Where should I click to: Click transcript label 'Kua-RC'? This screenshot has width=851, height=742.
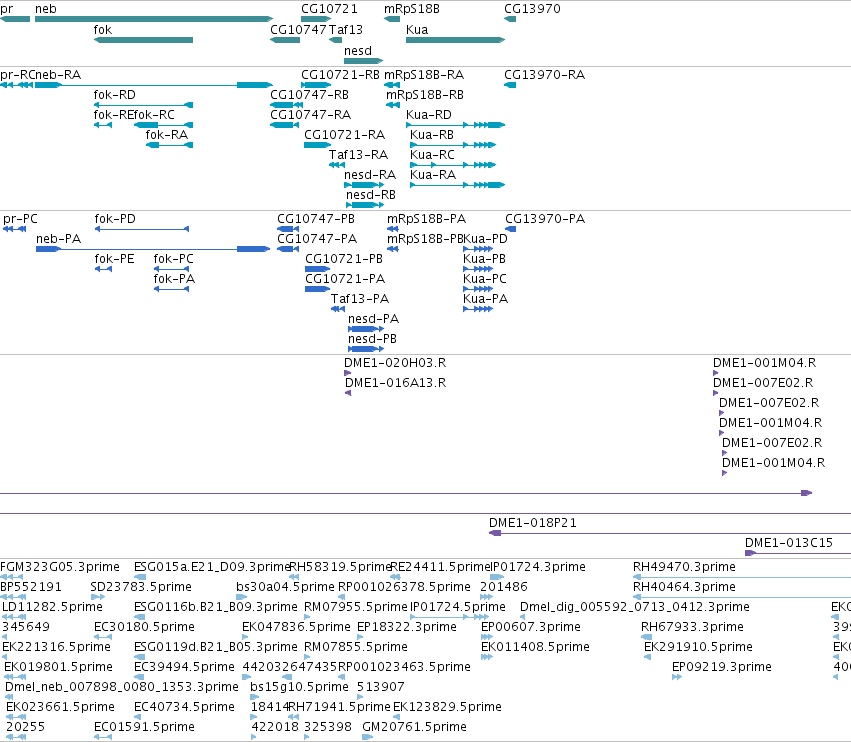[x=432, y=154]
